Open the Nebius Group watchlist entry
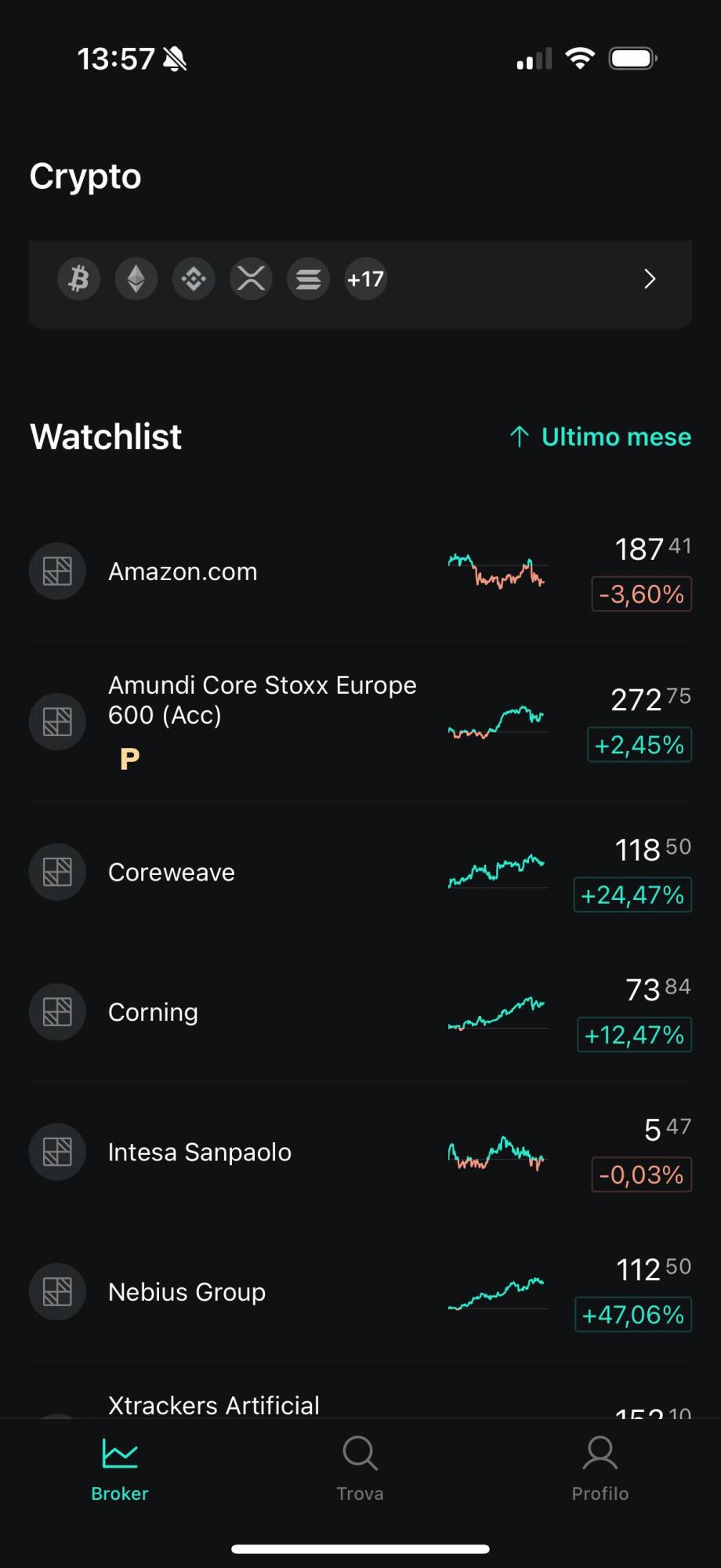The height and width of the screenshot is (1568, 721). 187,1292
